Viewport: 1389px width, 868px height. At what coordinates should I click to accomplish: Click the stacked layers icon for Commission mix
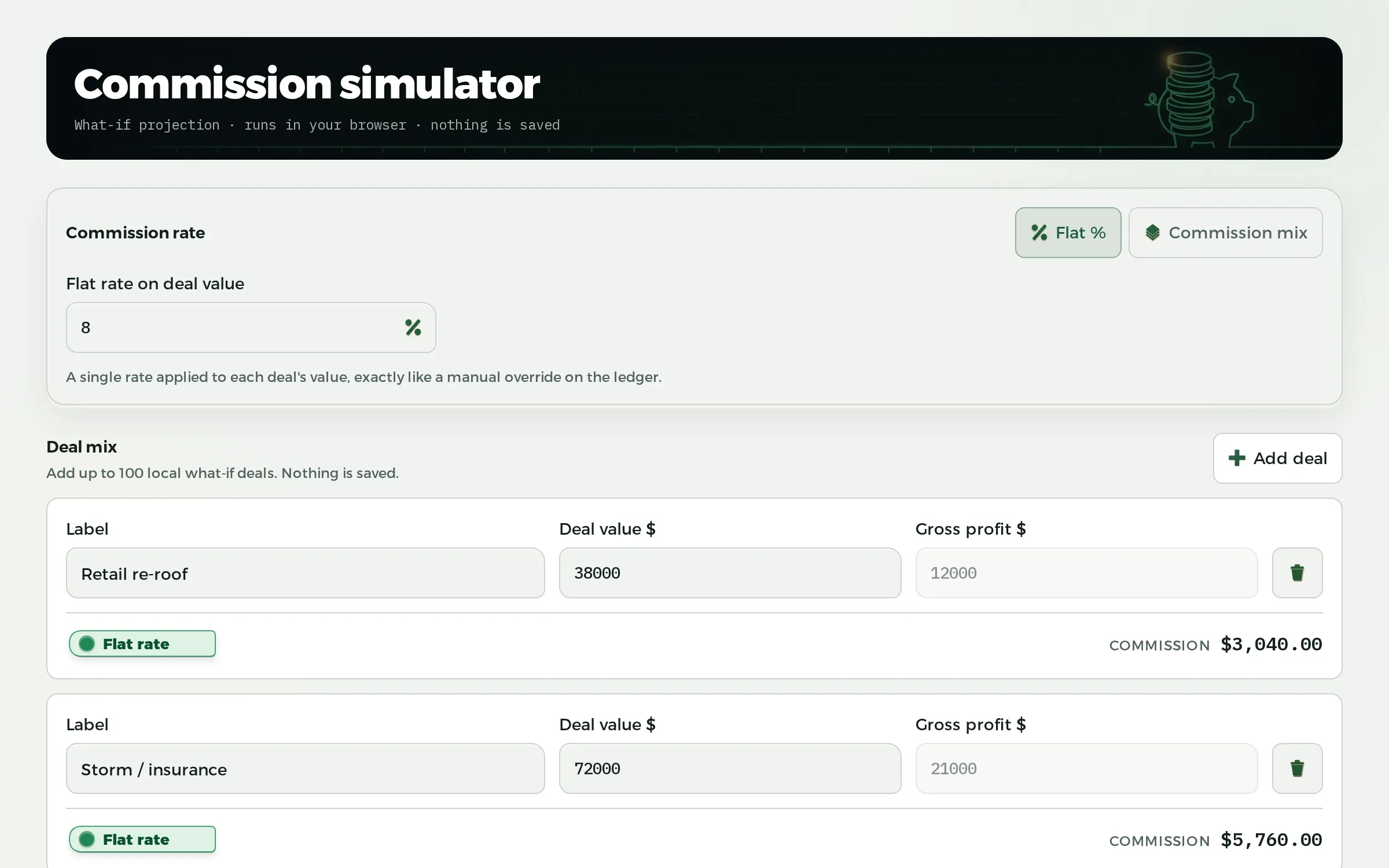point(1152,233)
